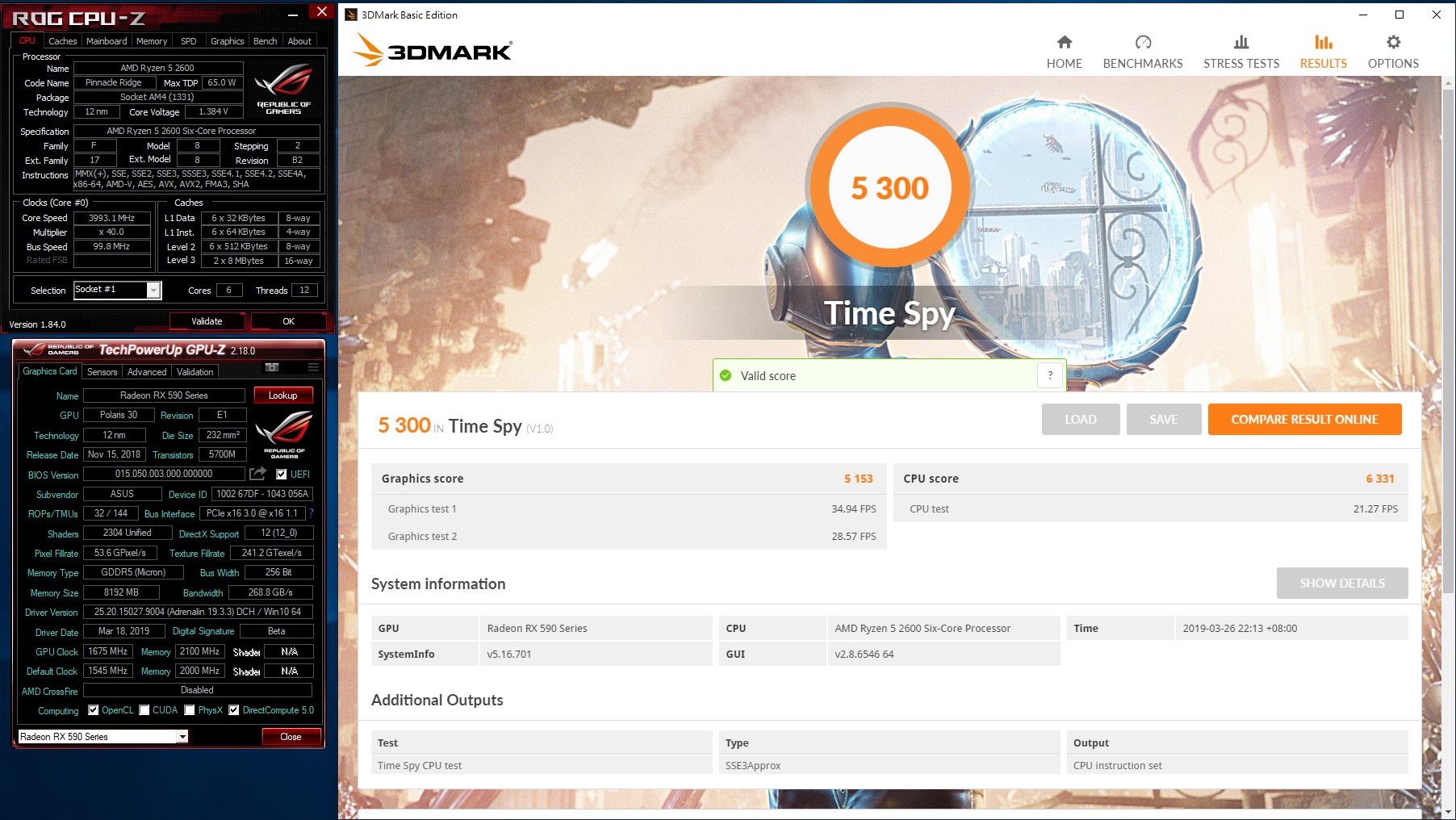Open the Socket #1 selection dropdown
This screenshot has height=820, width=1456.
(153, 291)
